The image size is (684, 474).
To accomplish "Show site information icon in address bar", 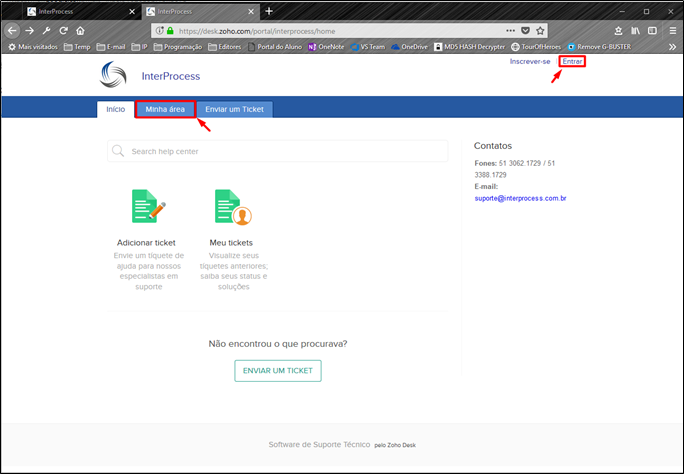I will click(160, 31).
